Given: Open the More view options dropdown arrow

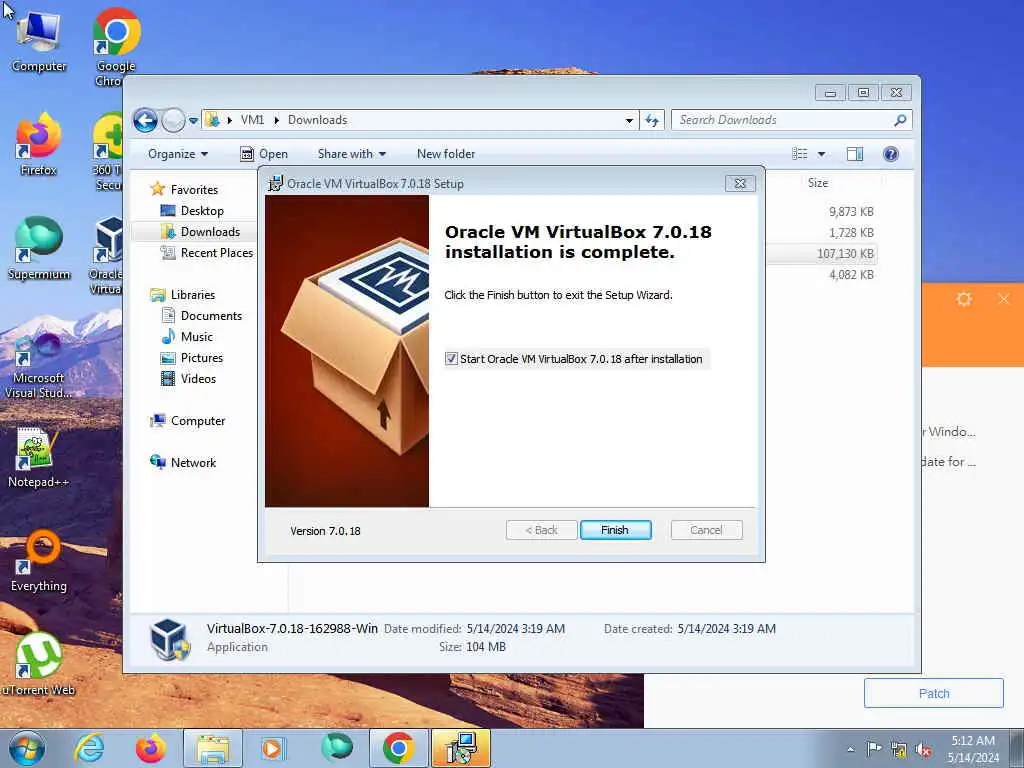Looking at the screenshot, I should tap(822, 153).
